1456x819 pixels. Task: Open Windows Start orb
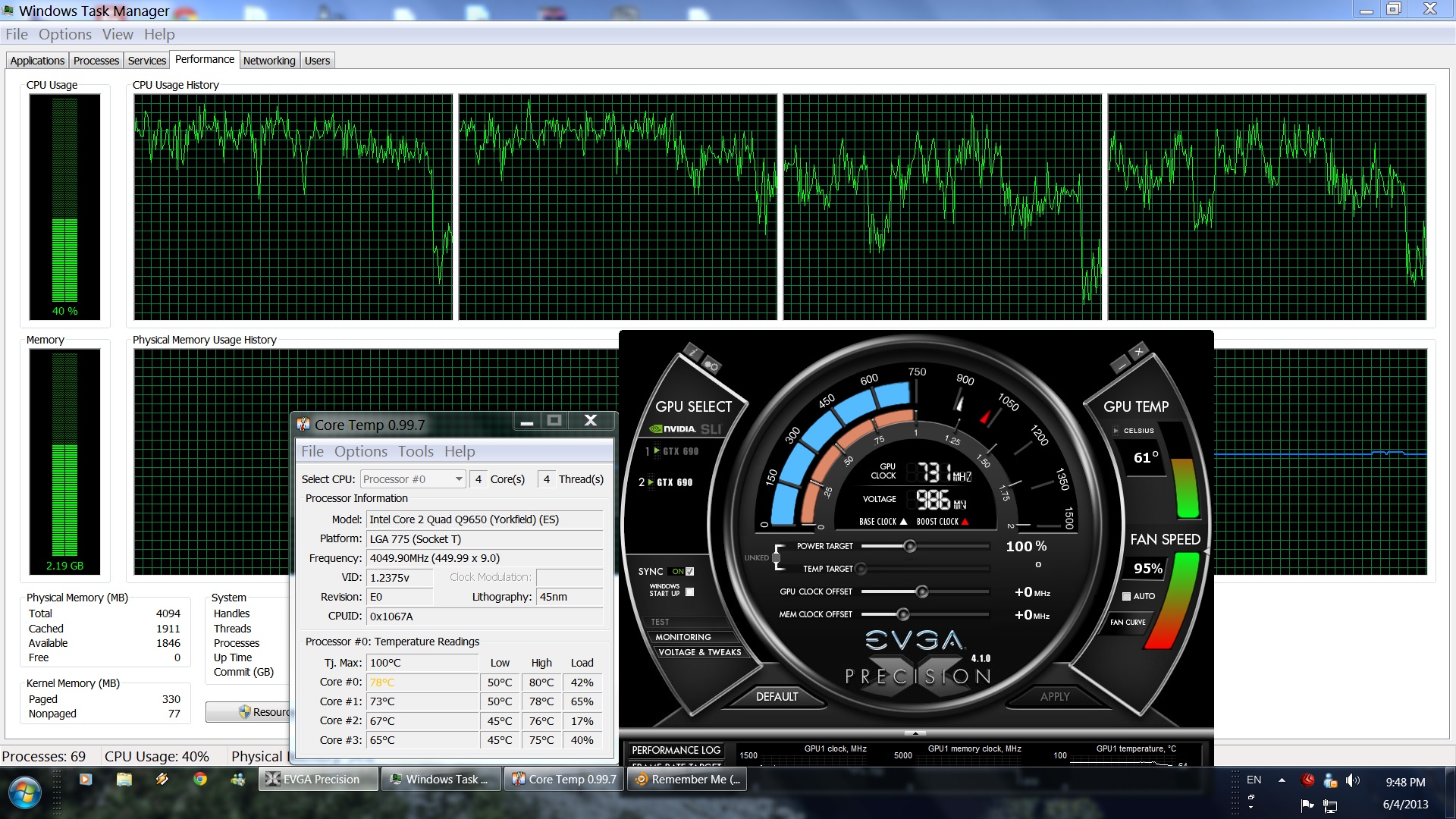coord(25,793)
